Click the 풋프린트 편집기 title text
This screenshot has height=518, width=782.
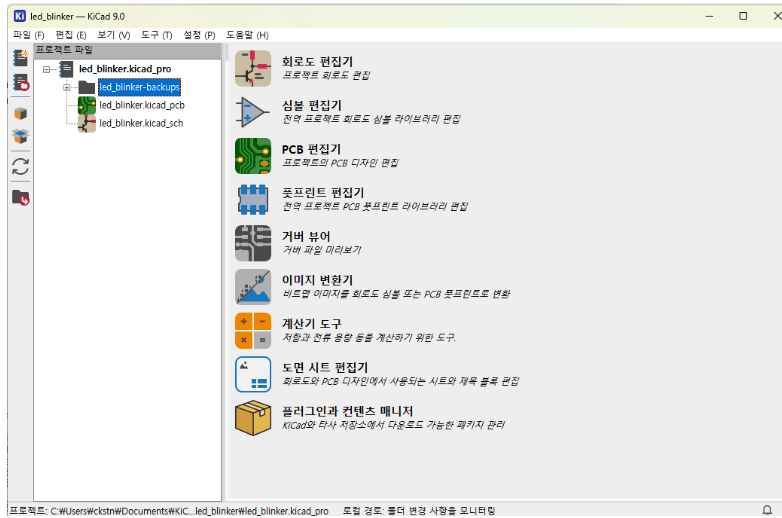coord(323,192)
